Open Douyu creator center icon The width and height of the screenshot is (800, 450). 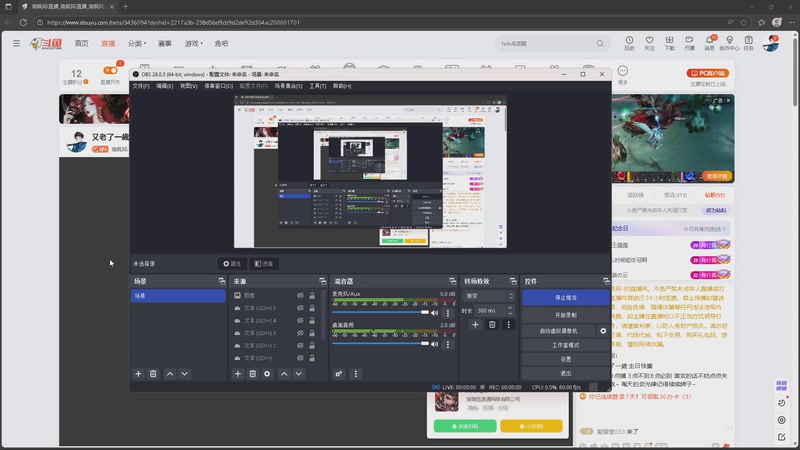click(x=730, y=43)
